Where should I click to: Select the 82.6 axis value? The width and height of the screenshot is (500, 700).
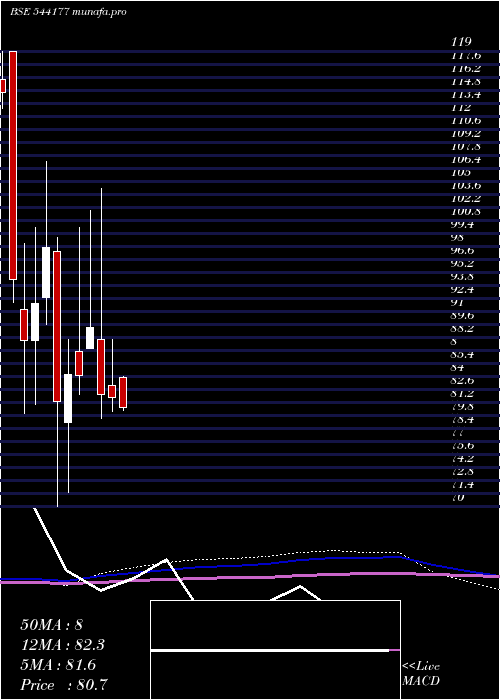(x=463, y=379)
